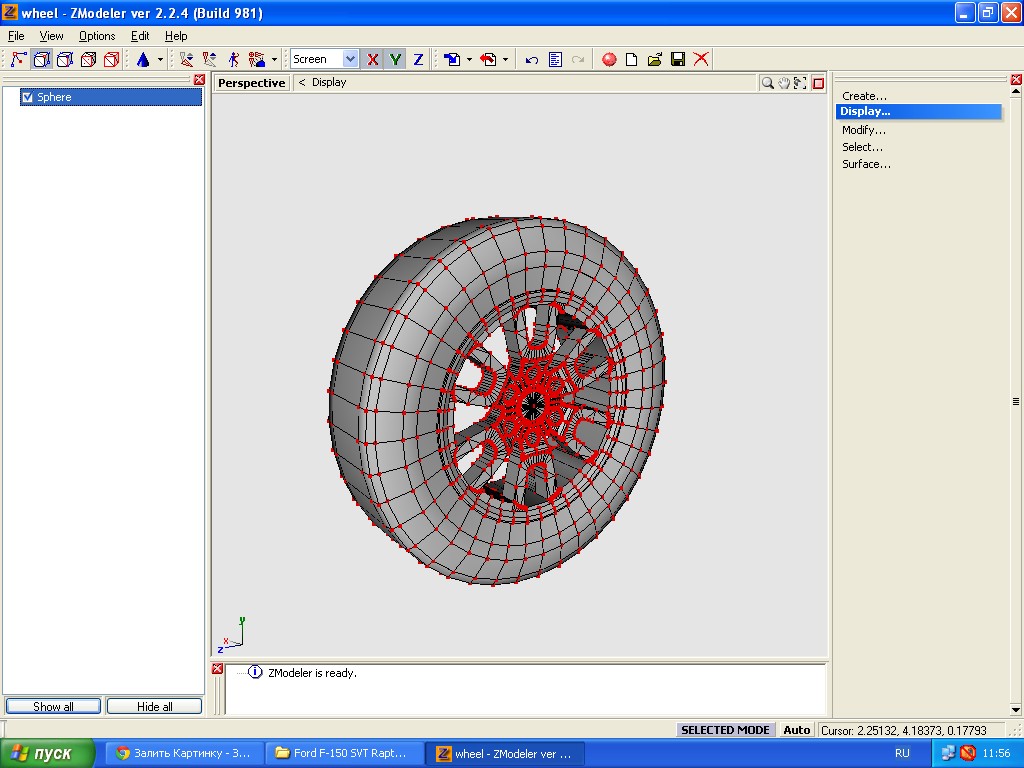Uncheck the Sphere object visibility checkbox
Image resolution: width=1024 pixels, height=768 pixels.
(27, 97)
